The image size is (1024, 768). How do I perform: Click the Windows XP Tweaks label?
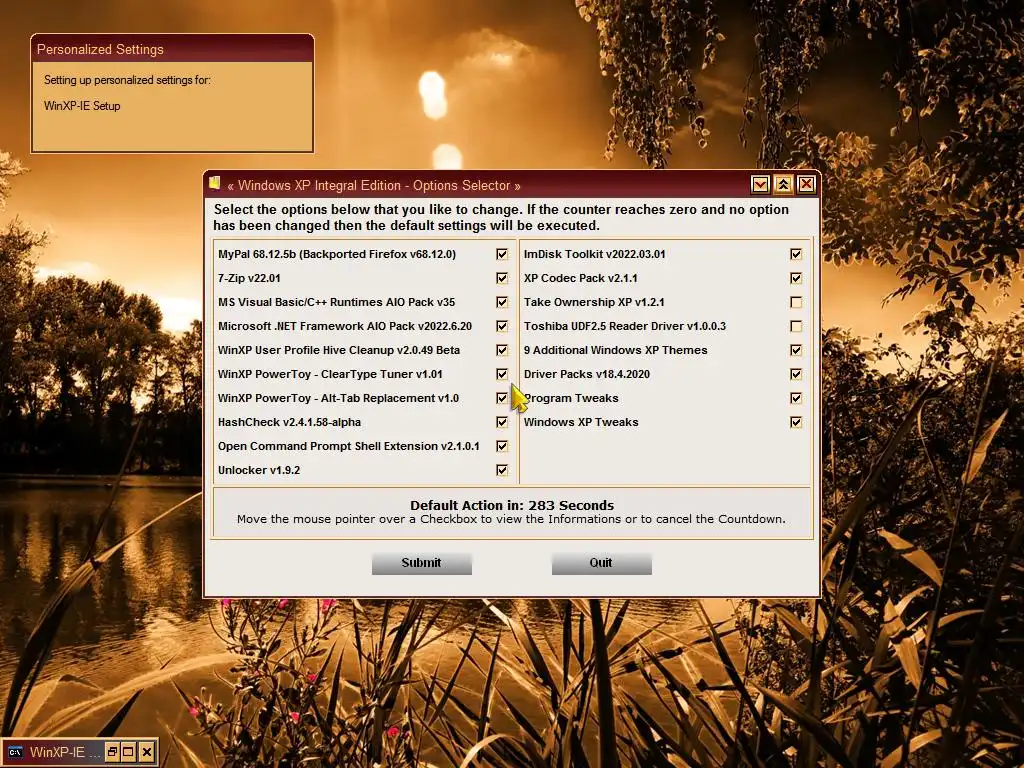click(581, 423)
